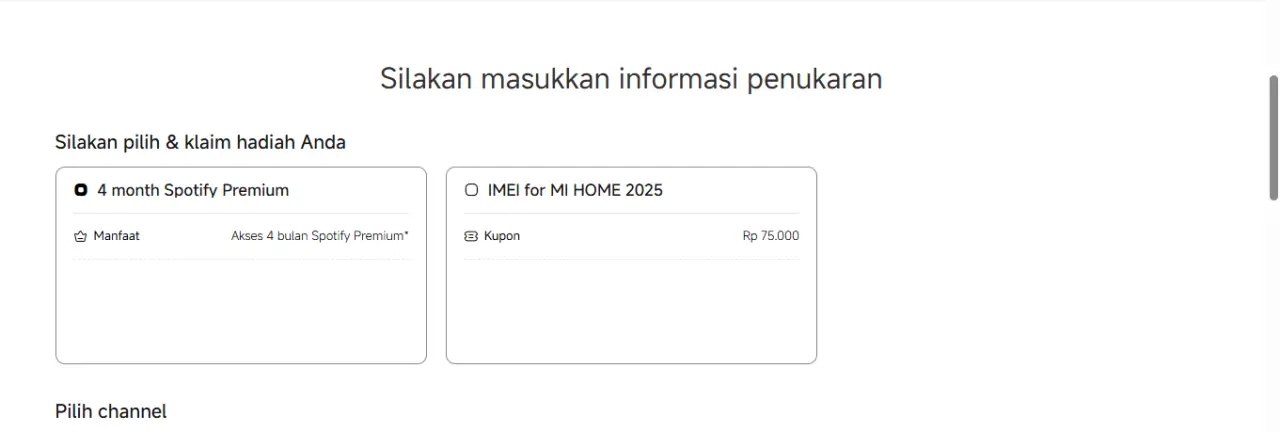1280x432 pixels.
Task: Choose the IMEI MI HOME card via its blank area
Action: pyautogui.click(x=631, y=310)
